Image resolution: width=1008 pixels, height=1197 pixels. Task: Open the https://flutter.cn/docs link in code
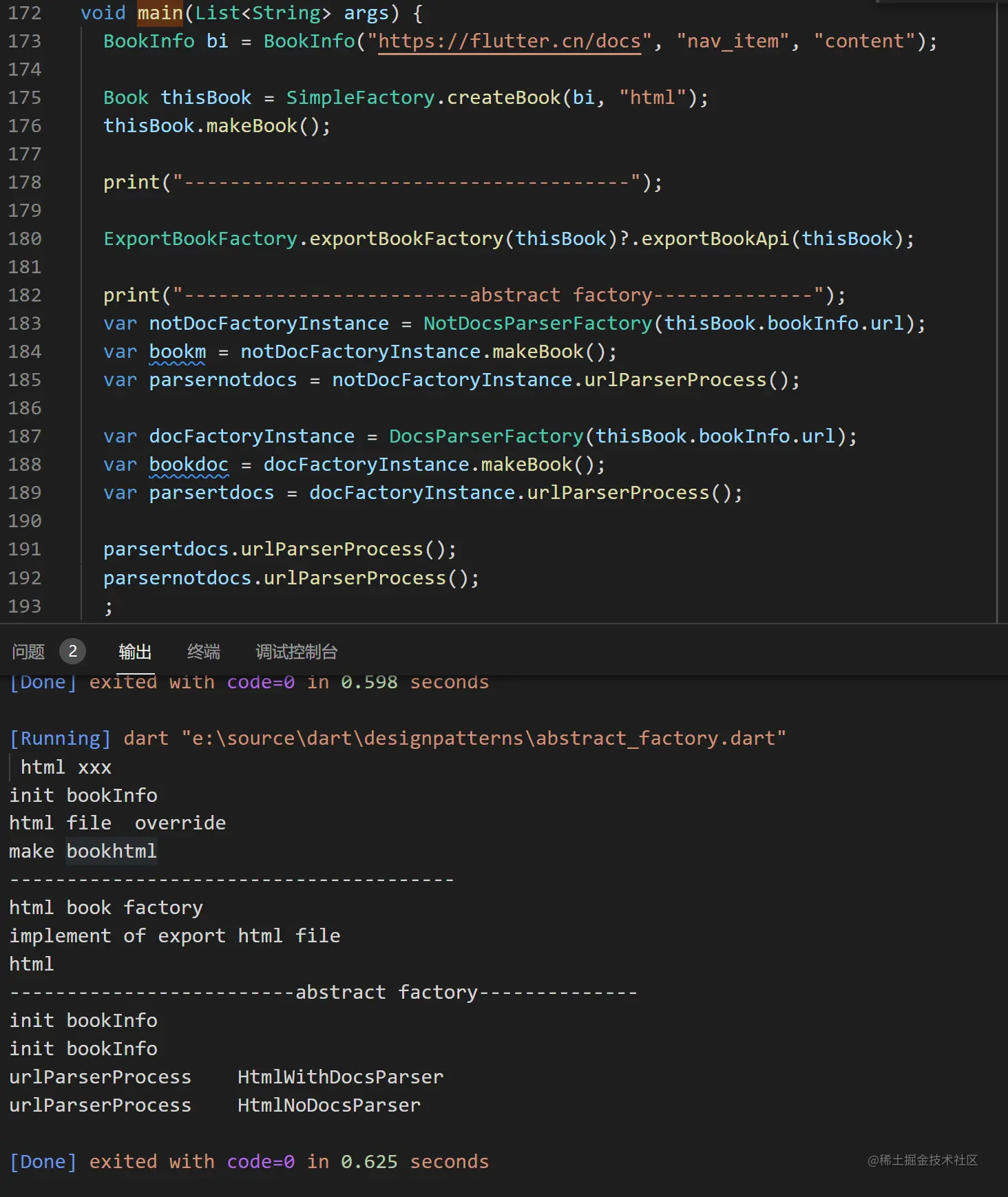[510, 41]
